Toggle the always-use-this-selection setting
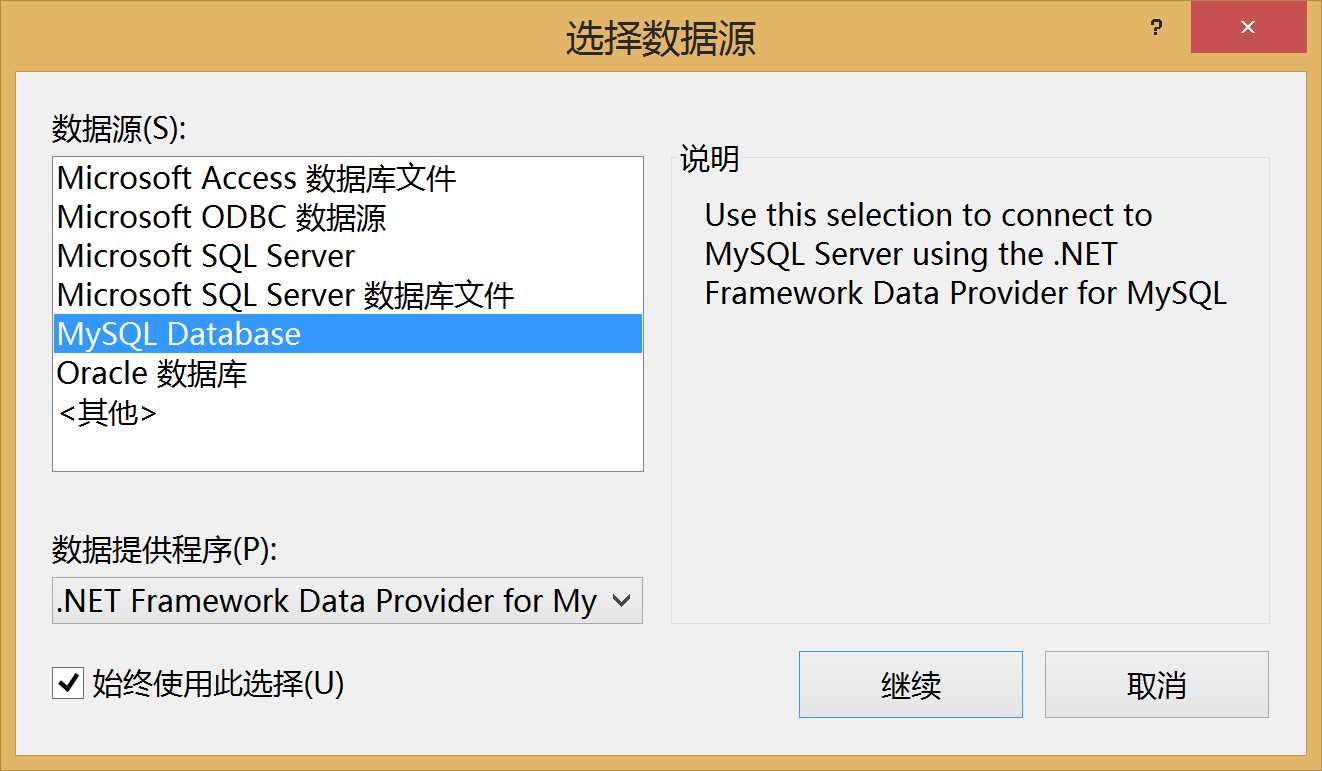 click(x=67, y=685)
